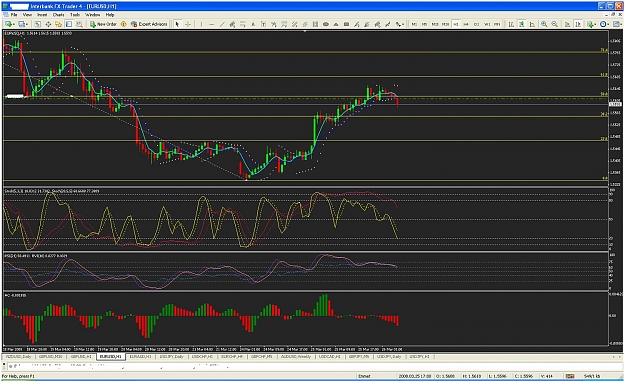The width and height of the screenshot is (625, 381).
Task: Click the New Order button
Action: click(103, 24)
